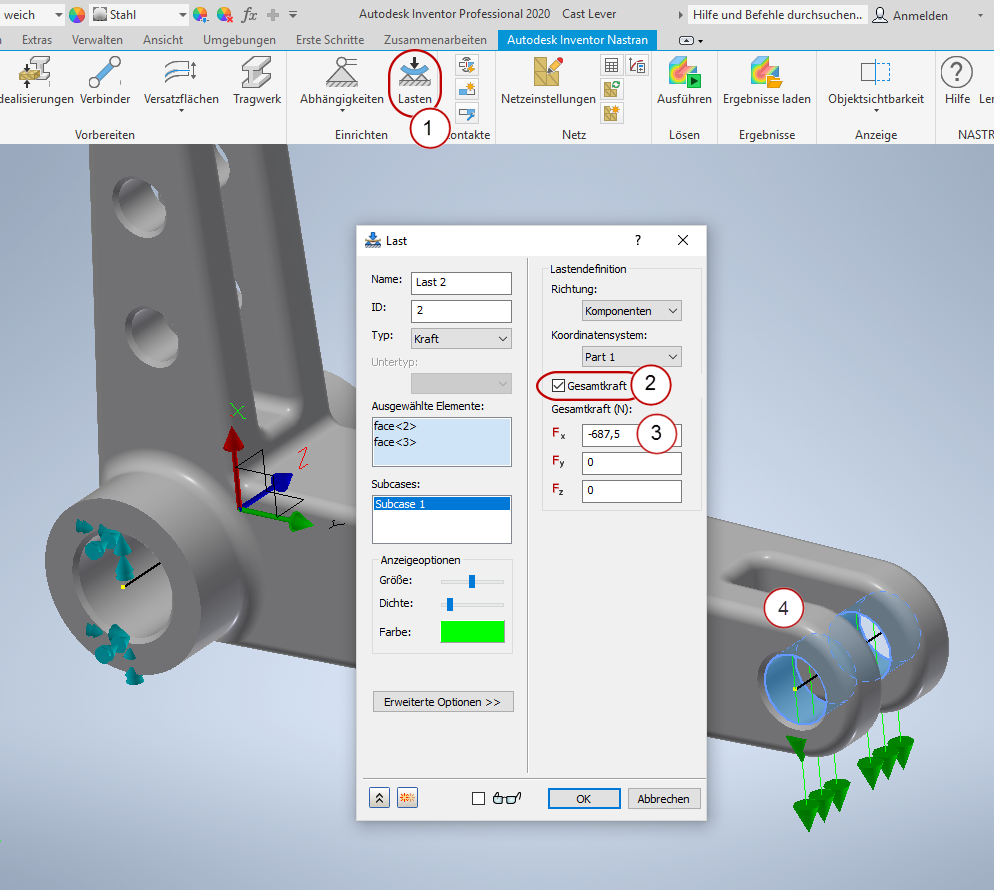
Task: Open the Erste Schritte tab
Action: [x=330, y=40]
